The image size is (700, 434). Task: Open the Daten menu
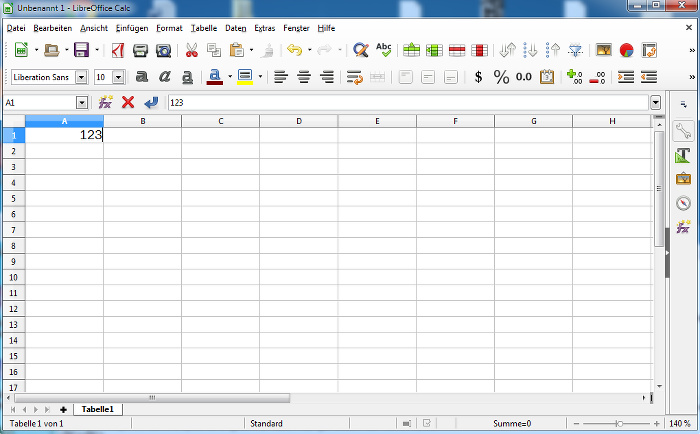click(x=236, y=28)
